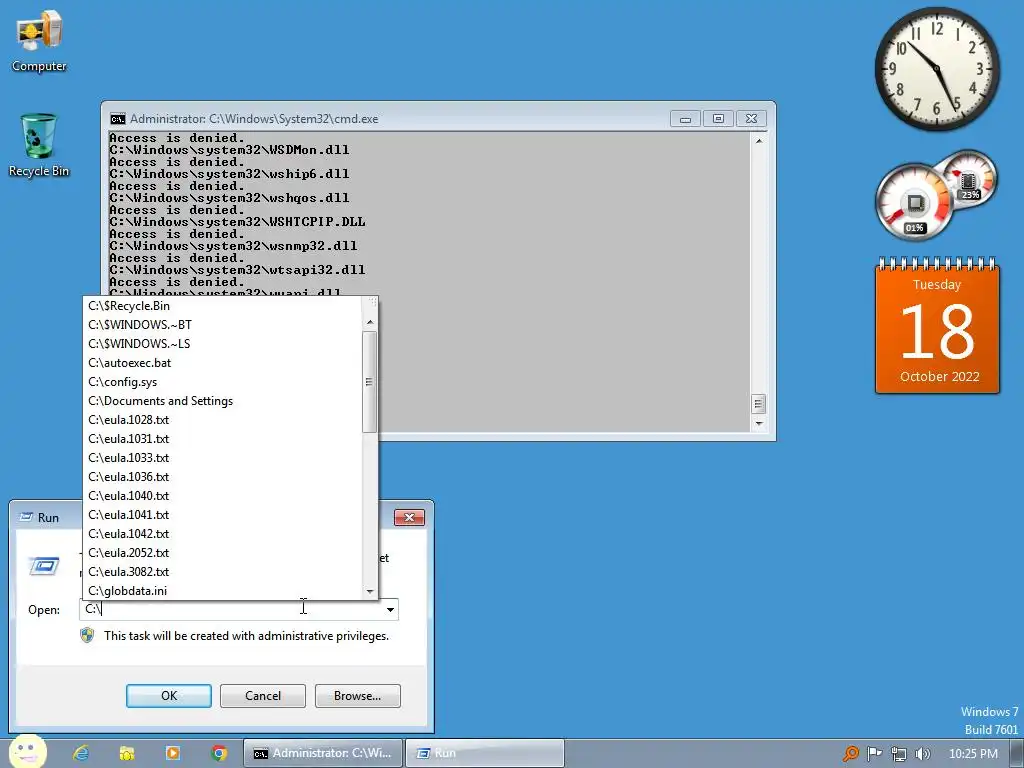
Task: Click cmd window scrollbar down arrow
Action: (759, 423)
